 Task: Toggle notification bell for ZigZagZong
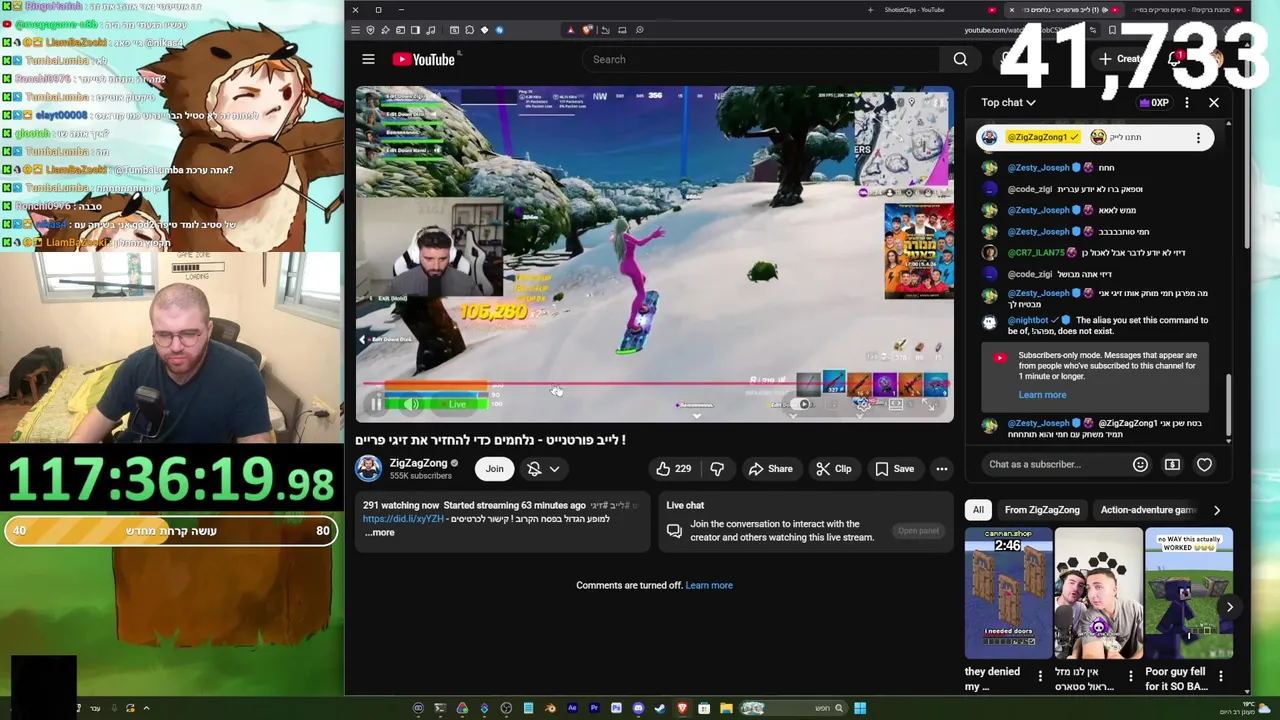pos(534,468)
